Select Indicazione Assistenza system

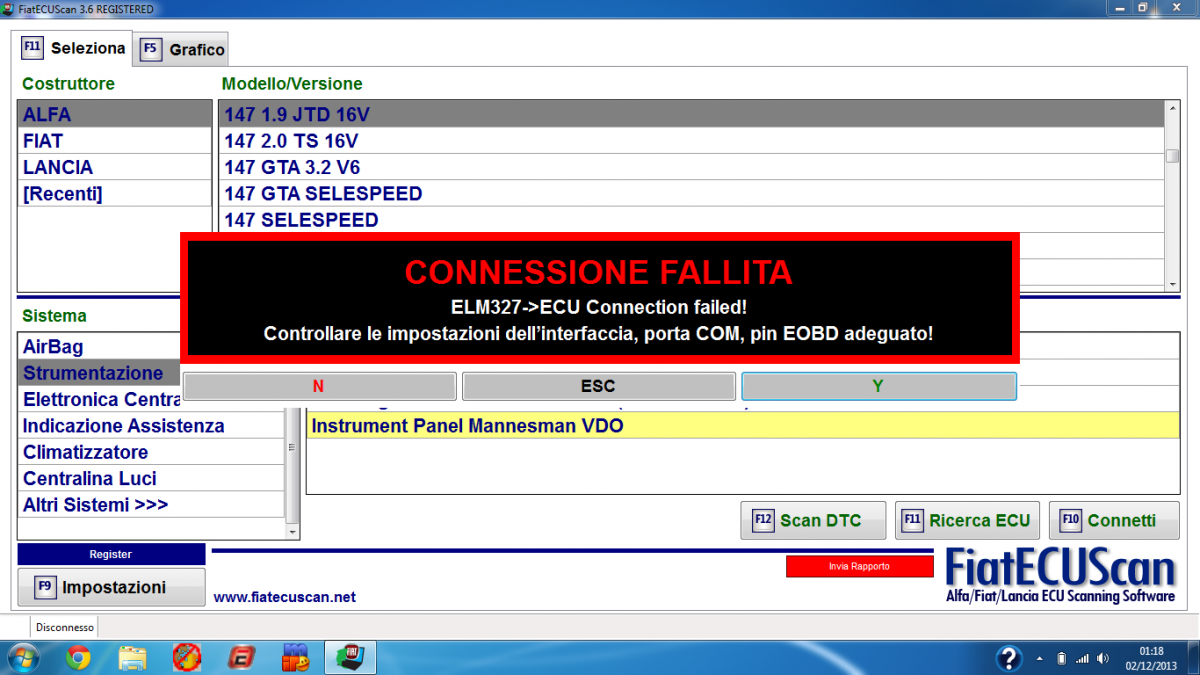pyautogui.click(x=151, y=426)
